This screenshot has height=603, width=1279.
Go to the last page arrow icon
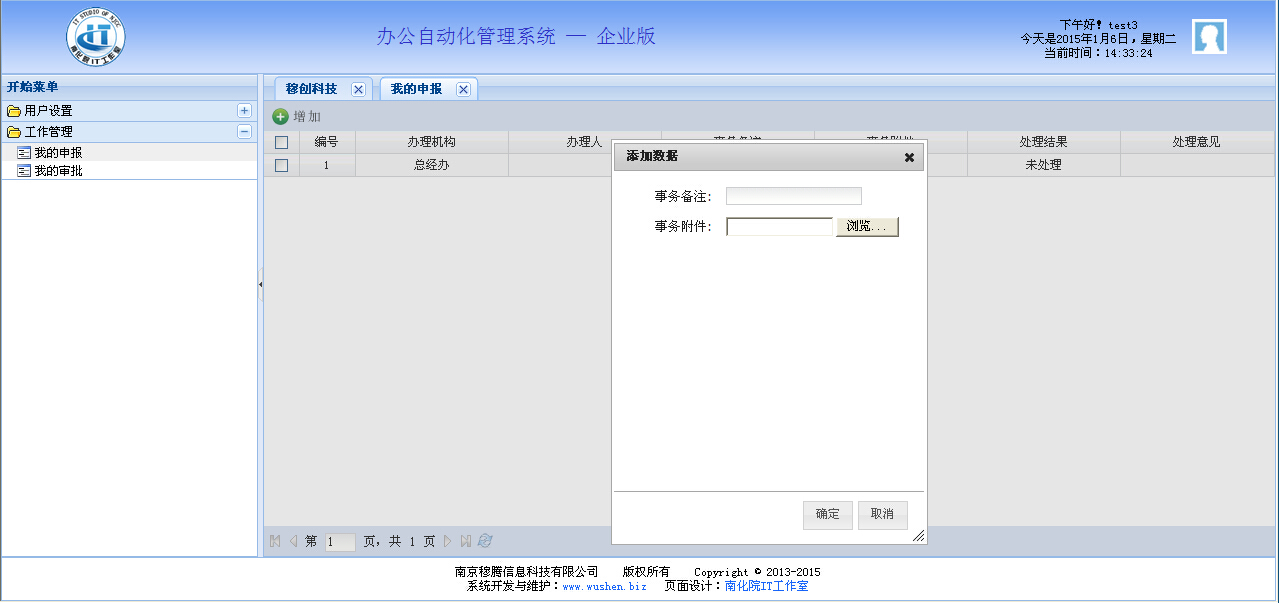[466, 541]
